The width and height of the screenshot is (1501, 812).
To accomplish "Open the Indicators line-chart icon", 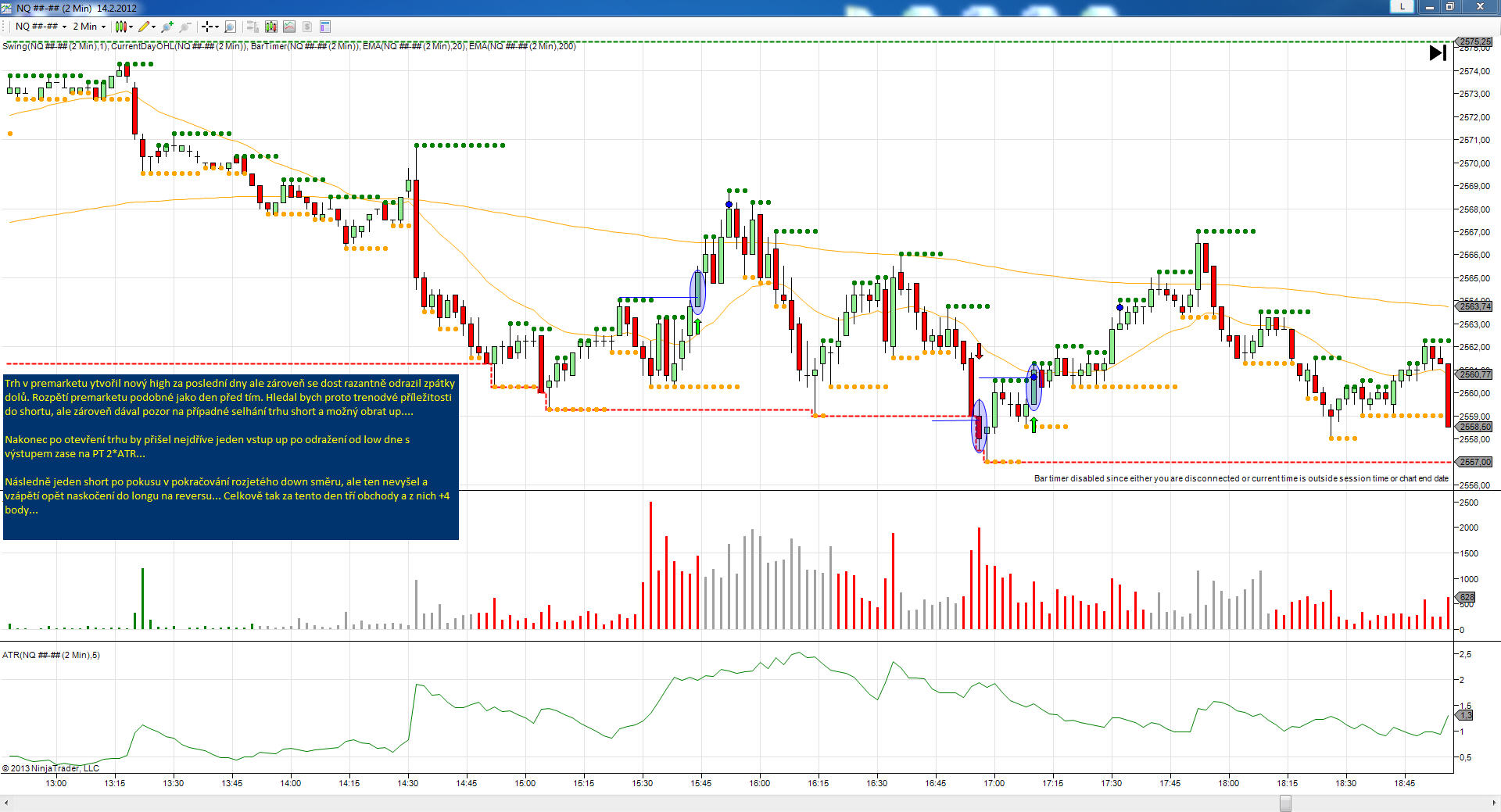I will click(x=289, y=27).
